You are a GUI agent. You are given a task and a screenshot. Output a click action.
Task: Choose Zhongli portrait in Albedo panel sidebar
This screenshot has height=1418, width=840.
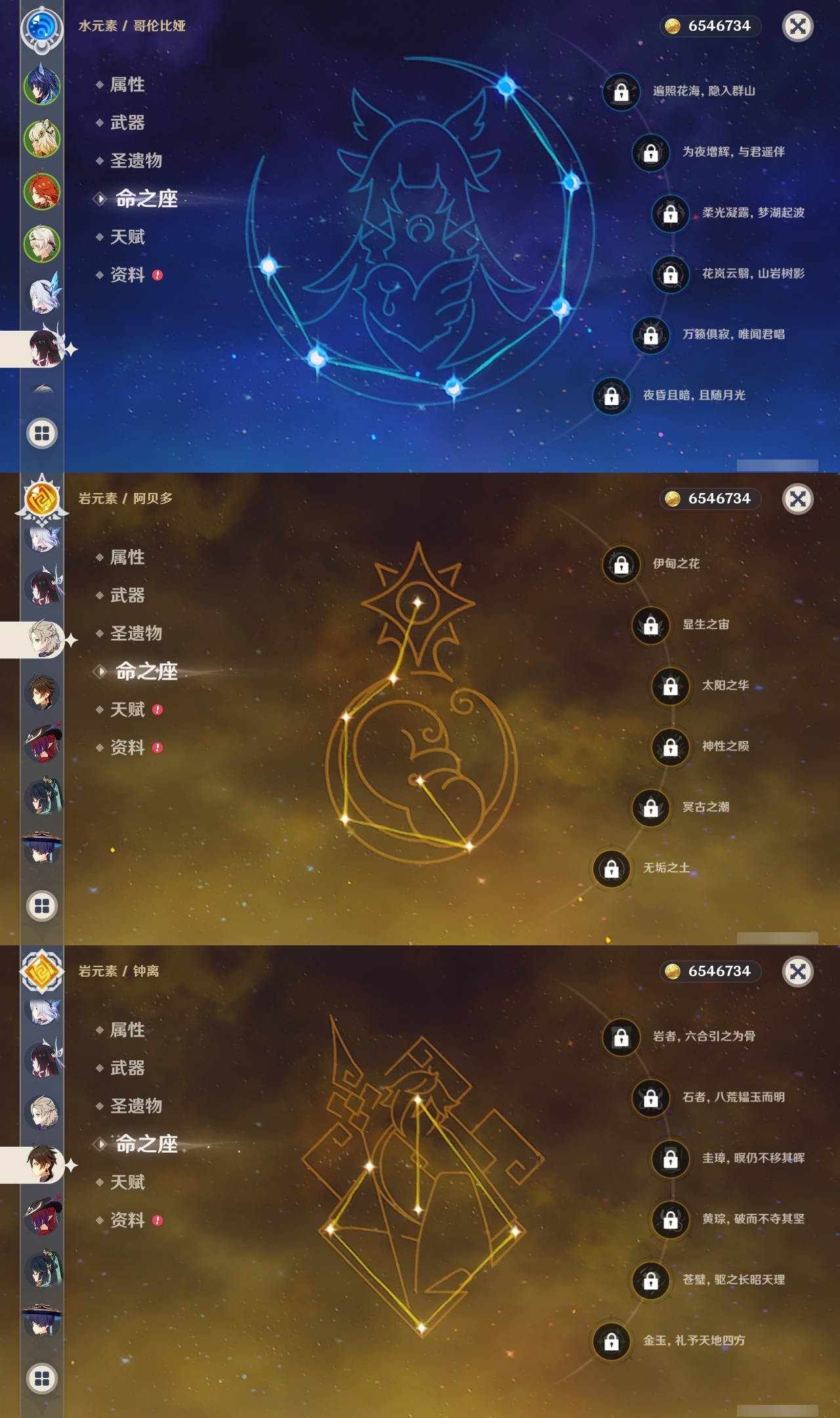point(42,692)
